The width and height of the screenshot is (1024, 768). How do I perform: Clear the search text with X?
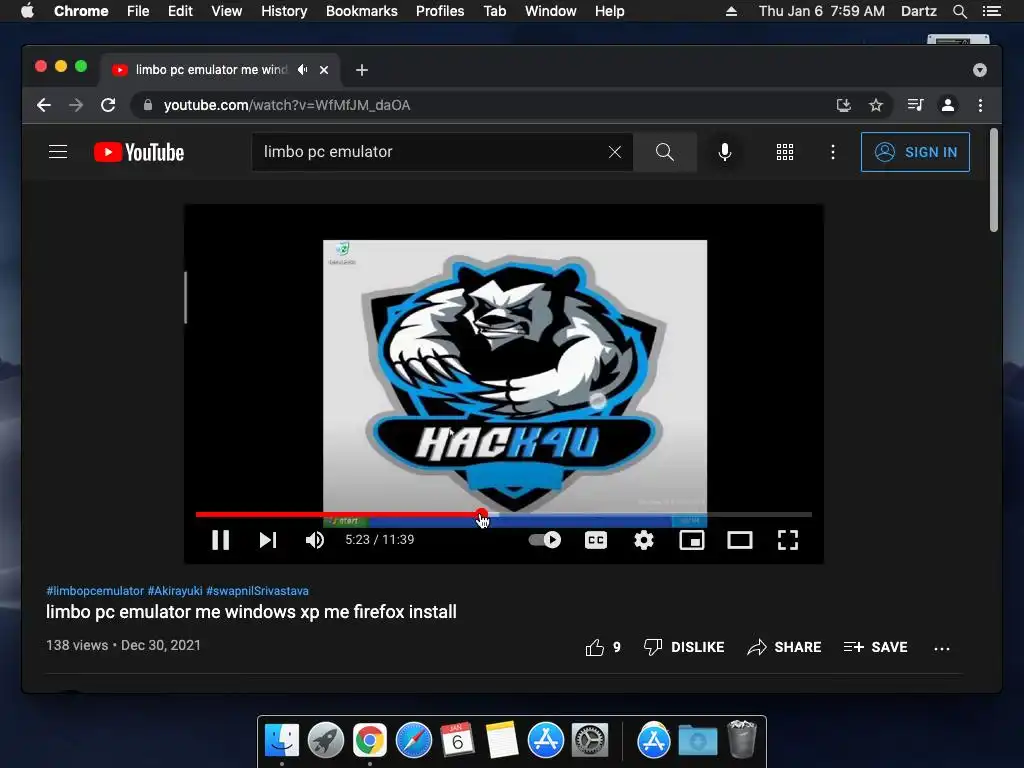click(x=615, y=152)
